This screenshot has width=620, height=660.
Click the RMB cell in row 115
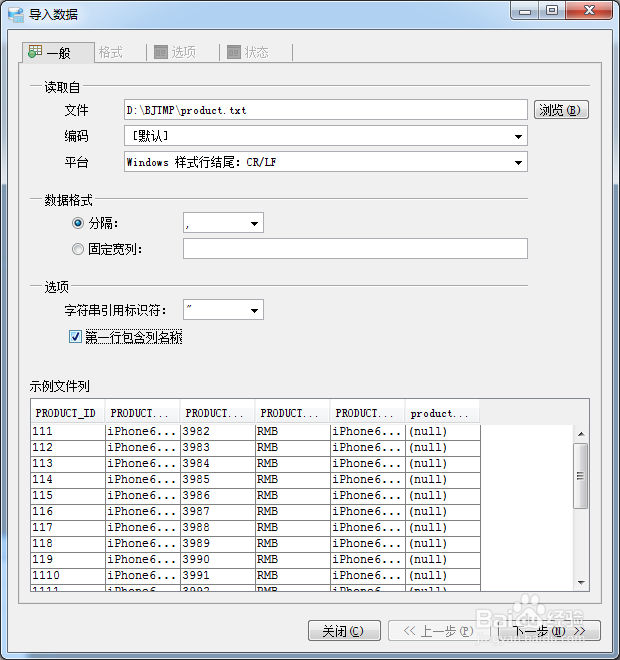click(x=293, y=495)
